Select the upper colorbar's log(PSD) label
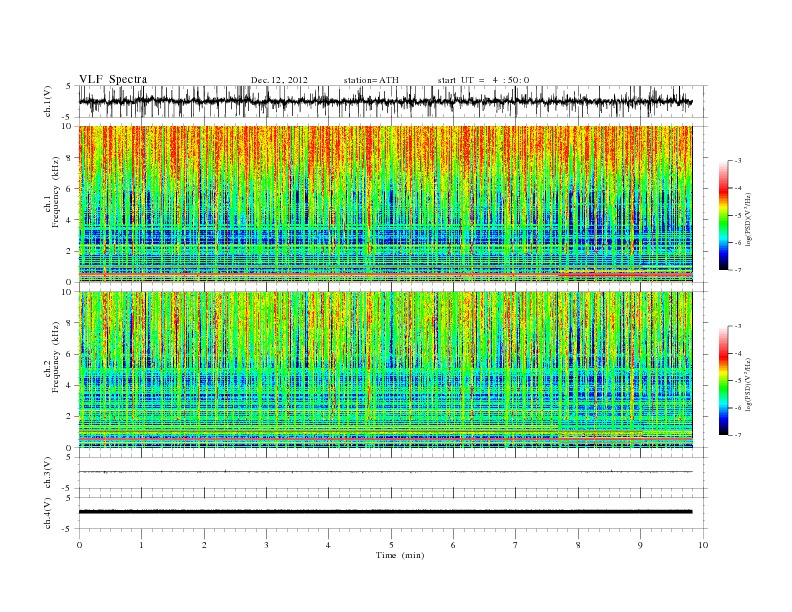792x612 pixels. (x=749, y=218)
